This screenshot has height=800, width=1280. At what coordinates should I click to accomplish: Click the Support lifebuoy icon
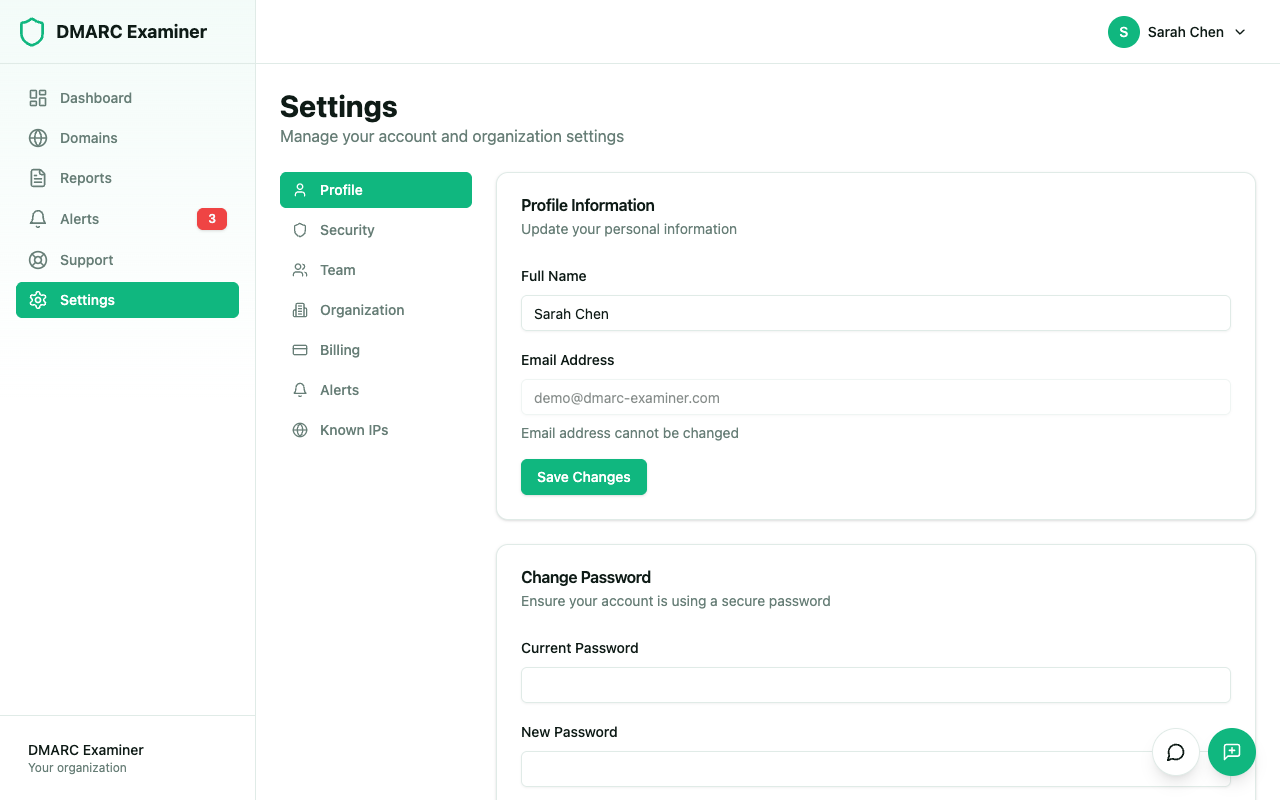coord(38,260)
